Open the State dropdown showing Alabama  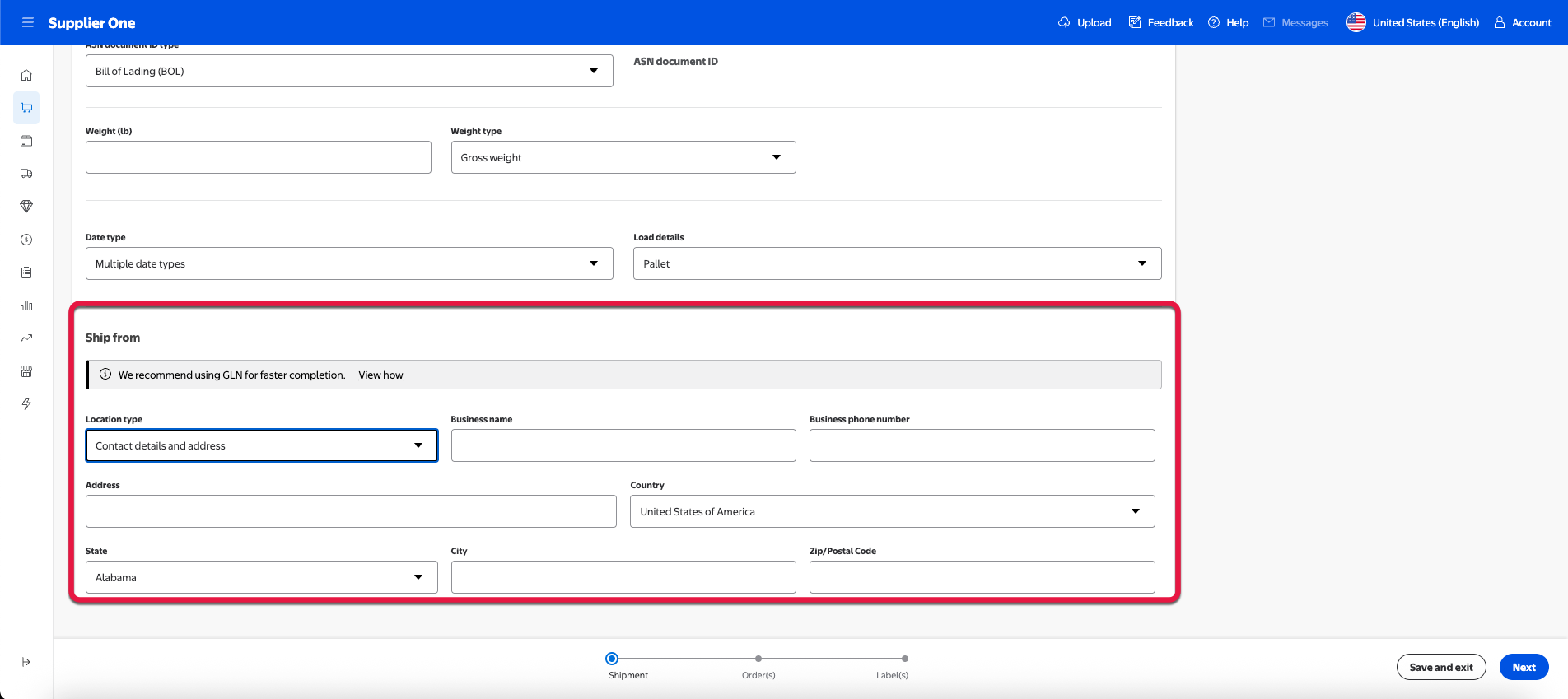point(261,577)
